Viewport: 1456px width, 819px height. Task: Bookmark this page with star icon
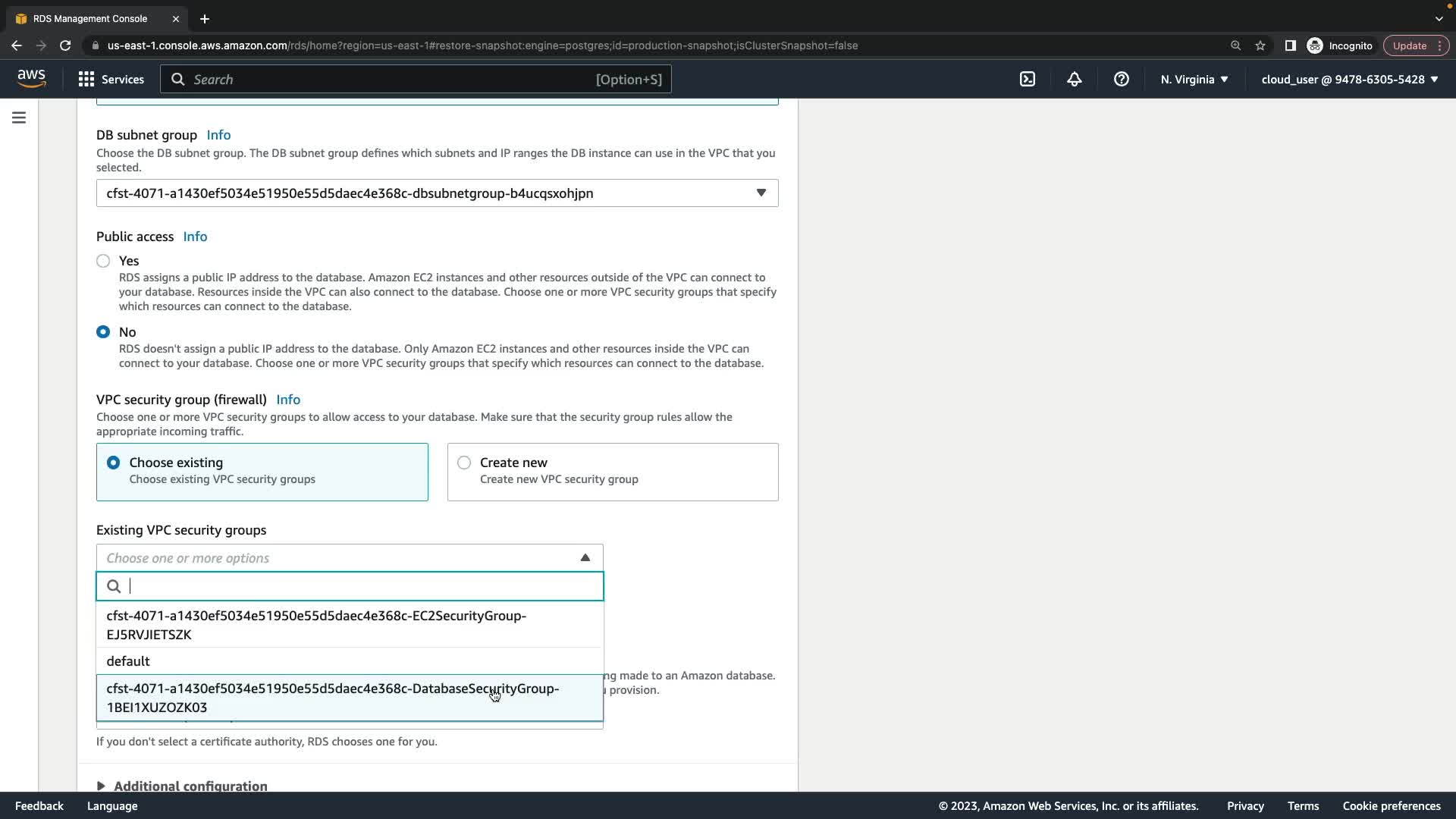coord(1260,45)
